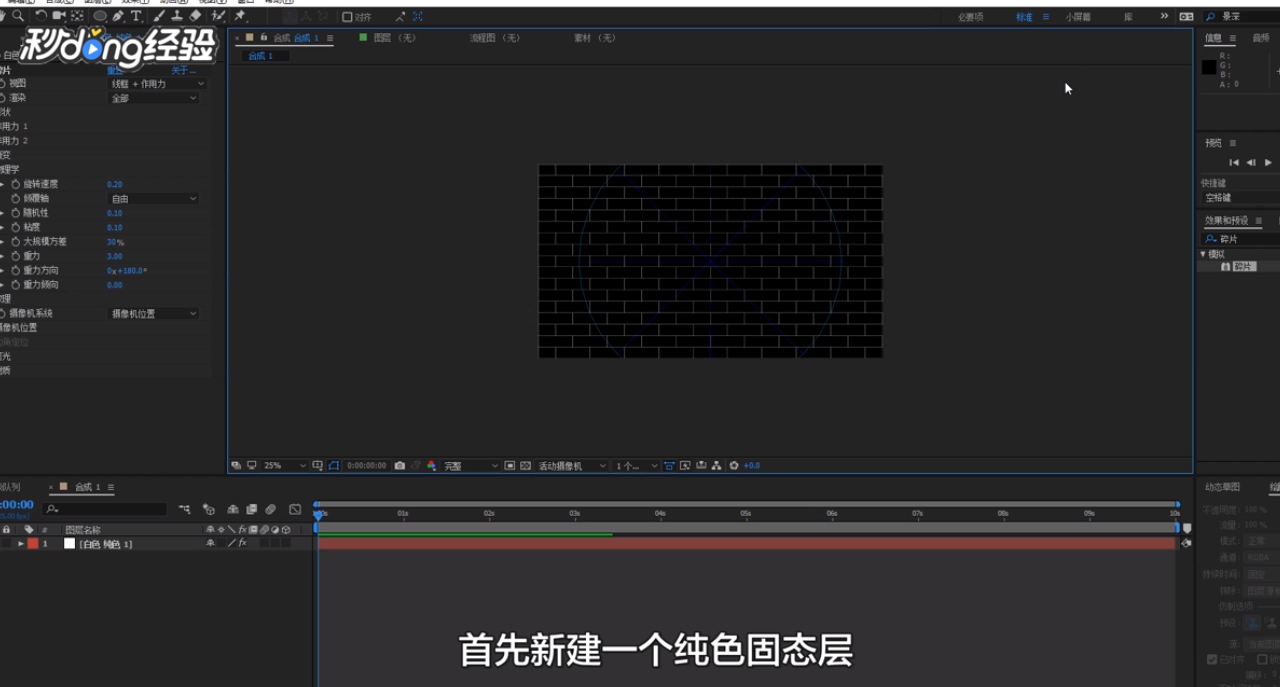This screenshot has width=1280, height=687.
Task: Open the 必要项 workspace
Action: coord(970,17)
